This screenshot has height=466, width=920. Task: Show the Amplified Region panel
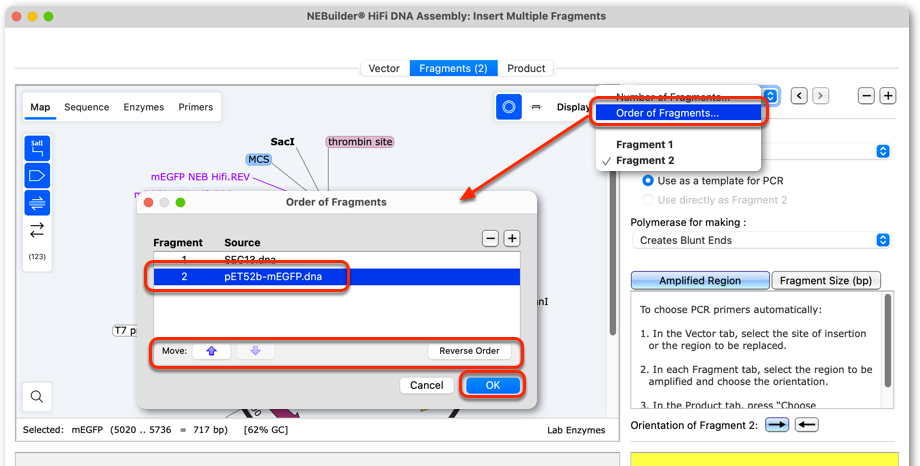point(700,281)
